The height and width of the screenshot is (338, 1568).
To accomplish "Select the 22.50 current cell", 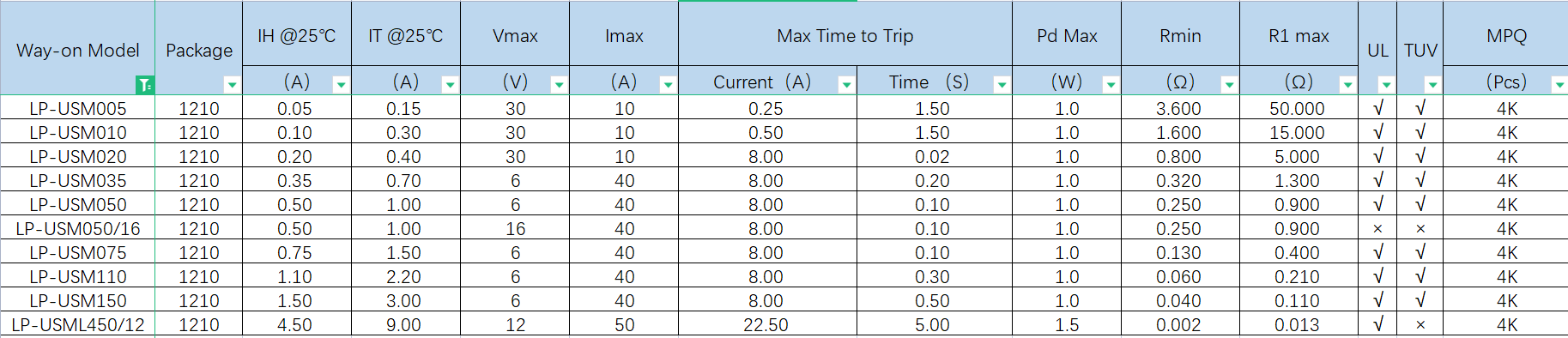I will coord(766,325).
